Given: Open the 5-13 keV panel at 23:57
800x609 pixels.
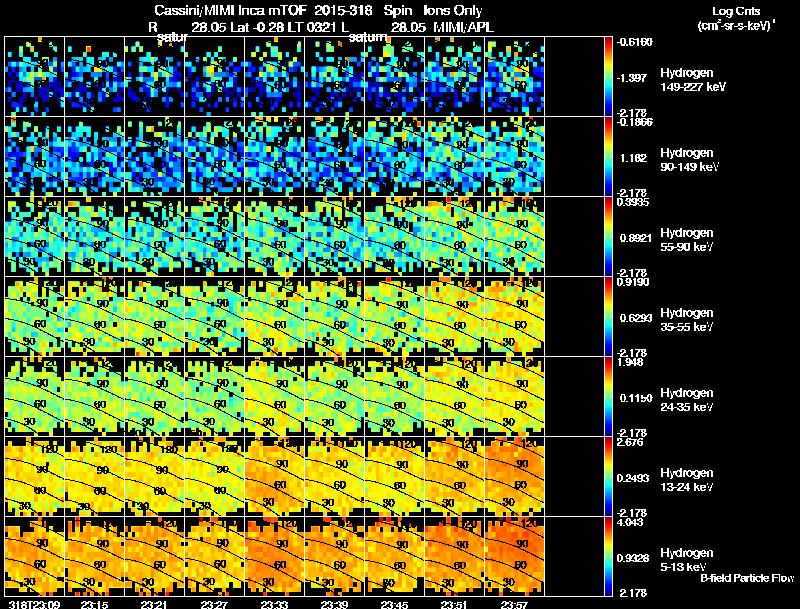Looking at the screenshot, I should (x=514, y=556).
